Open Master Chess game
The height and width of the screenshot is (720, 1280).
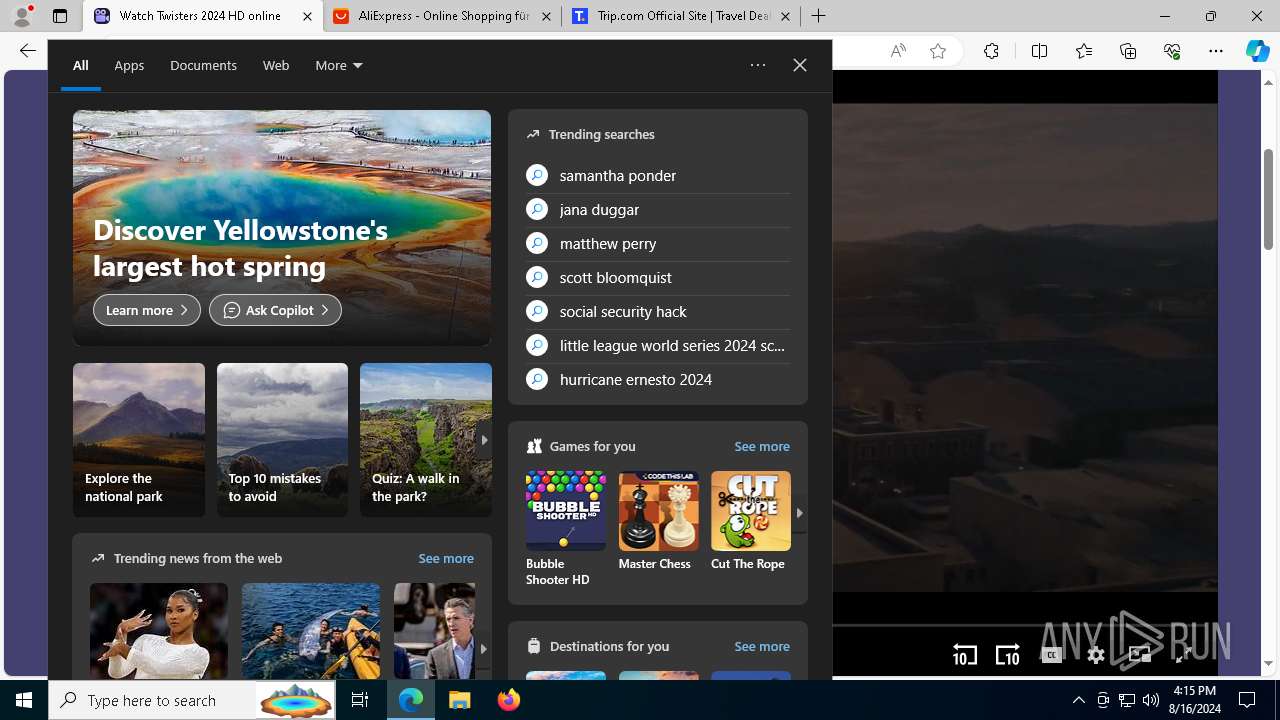point(658,521)
